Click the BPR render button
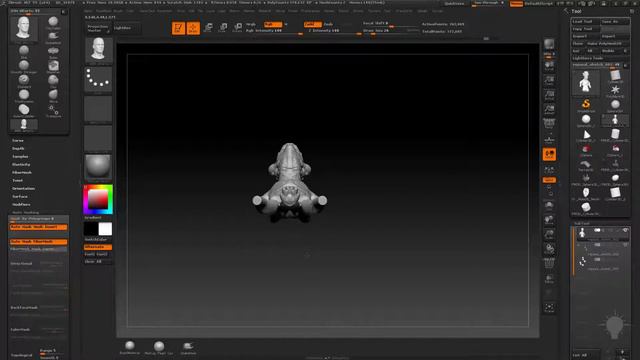 pyautogui.click(x=549, y=44)
